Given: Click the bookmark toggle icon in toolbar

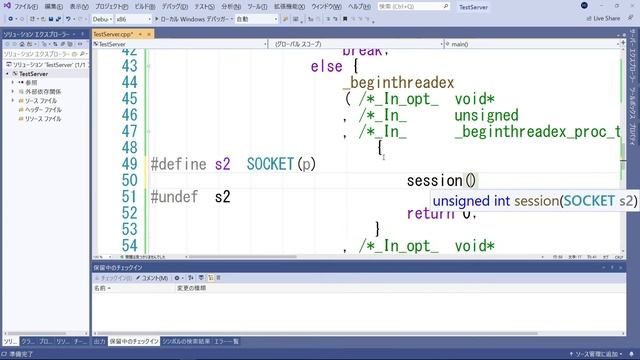Looking at the screenshot, I should 345,19.
